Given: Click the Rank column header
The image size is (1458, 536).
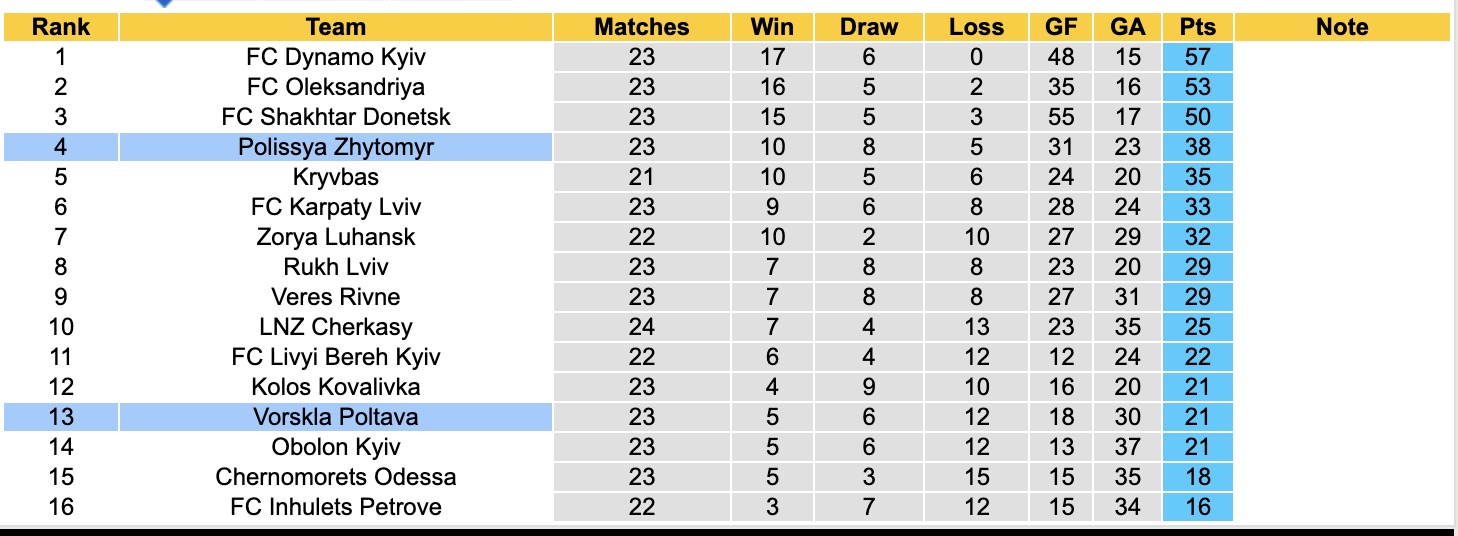Looking at the screenshot, I should tap(61, 27).
